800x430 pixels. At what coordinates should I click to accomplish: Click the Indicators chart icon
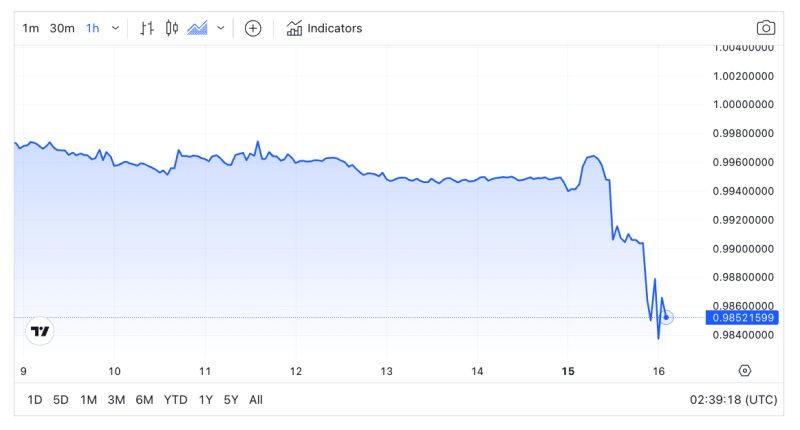pyautogui.click(x=294, y=28)
